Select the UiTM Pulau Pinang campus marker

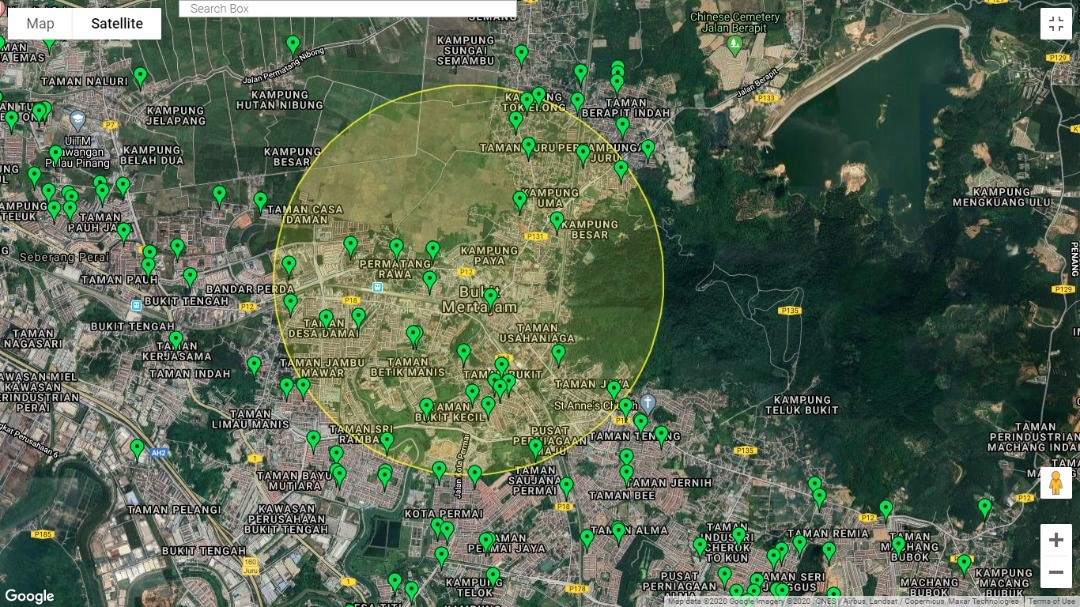click(x=76, y=117)
